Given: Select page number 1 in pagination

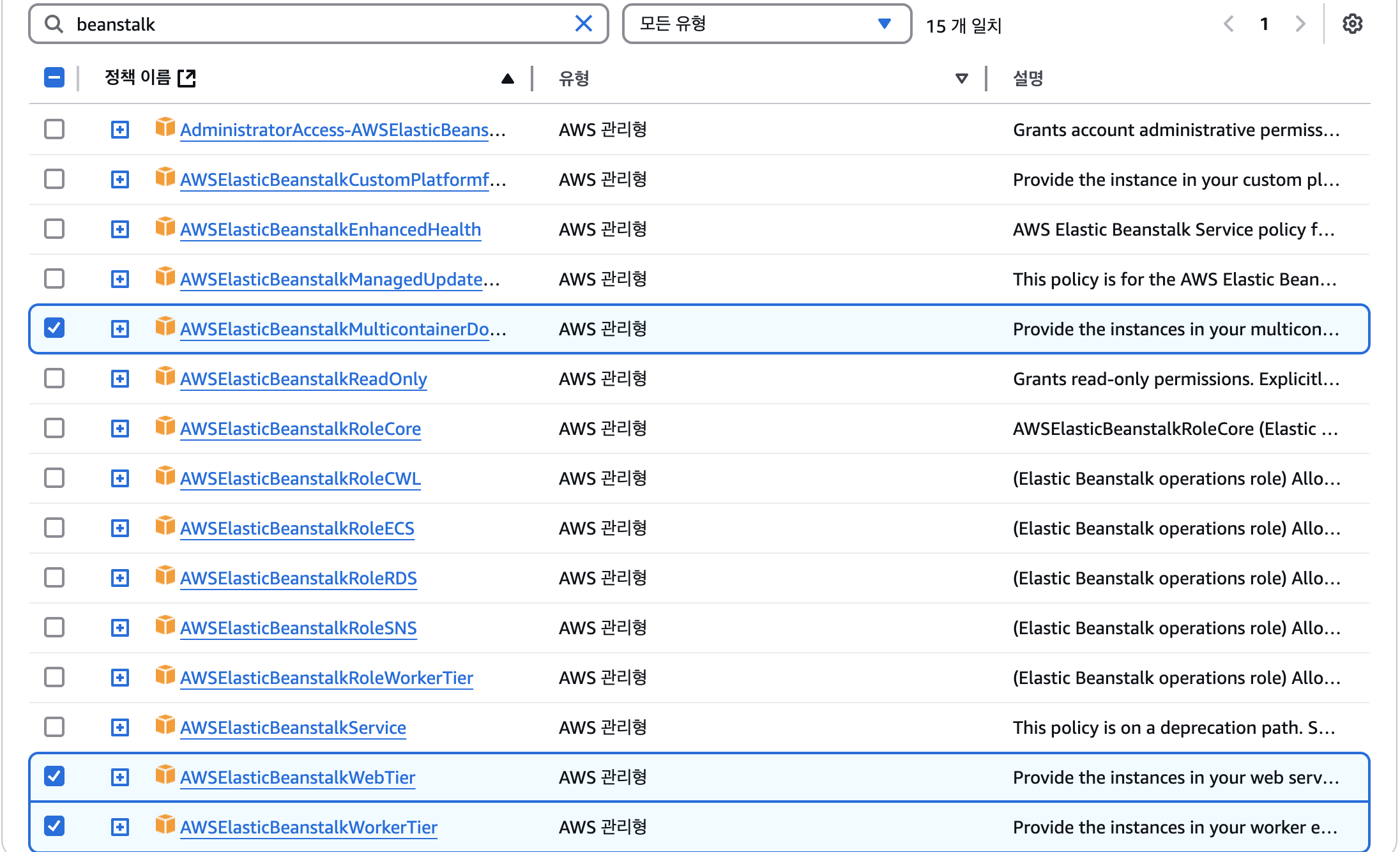Looking at the screenshot, I should pyautogui.click(x=1264, y=24).
